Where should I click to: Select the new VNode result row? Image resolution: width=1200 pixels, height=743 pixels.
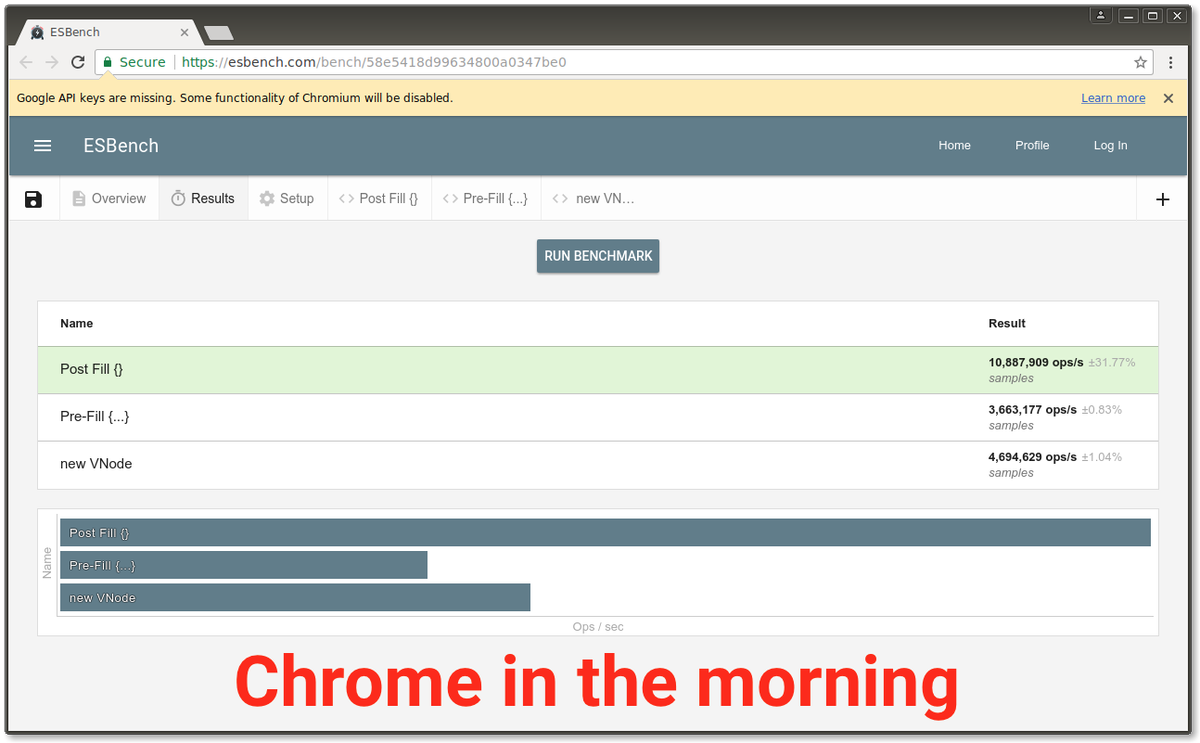[x=598, y=464]
